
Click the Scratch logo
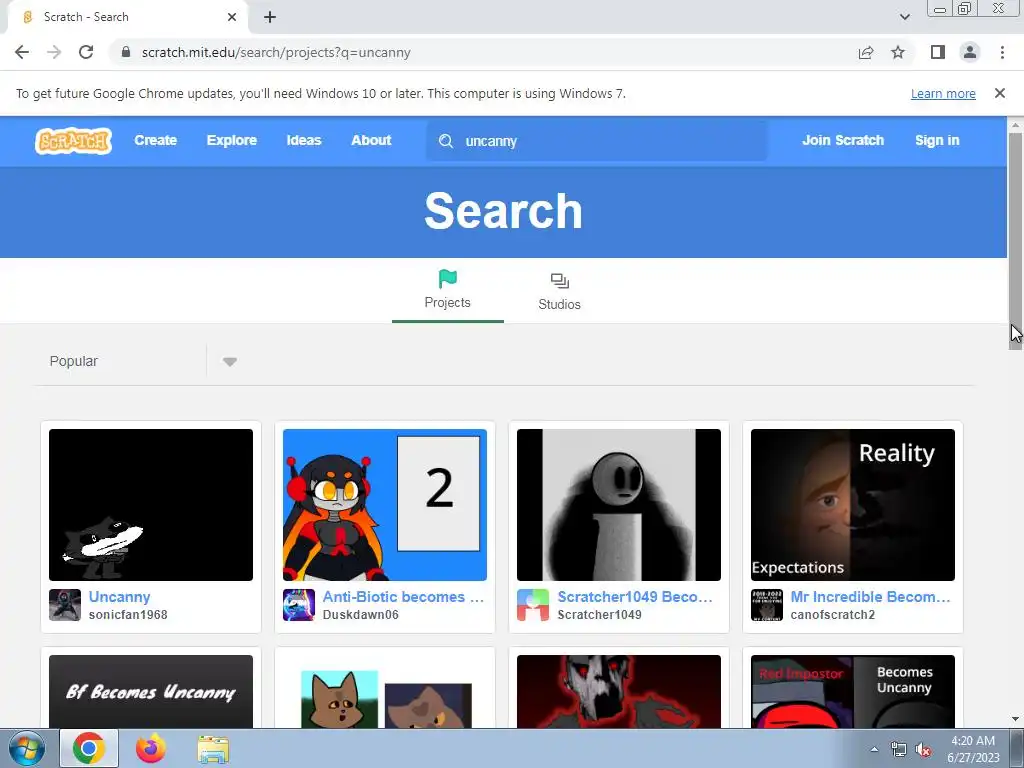(x=73, y=140)
